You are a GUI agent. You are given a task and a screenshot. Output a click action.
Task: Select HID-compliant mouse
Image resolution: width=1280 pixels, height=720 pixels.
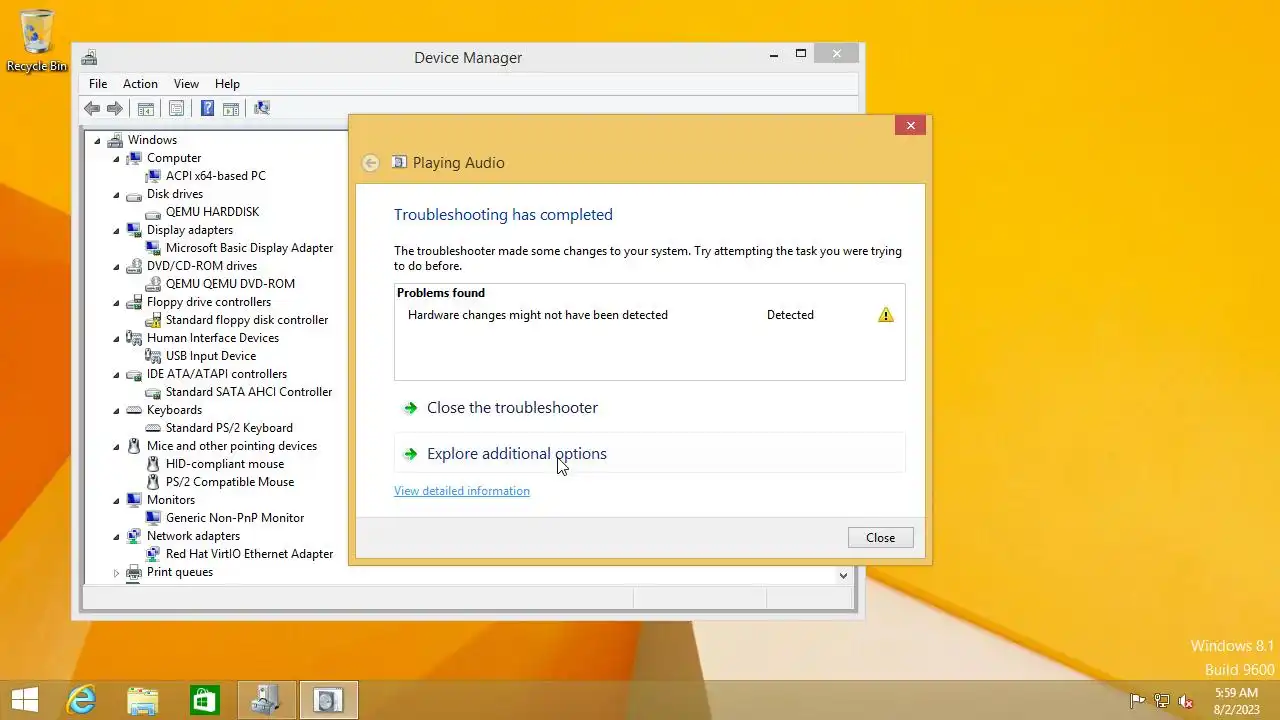pyautogui.click(x=225, y=464)
